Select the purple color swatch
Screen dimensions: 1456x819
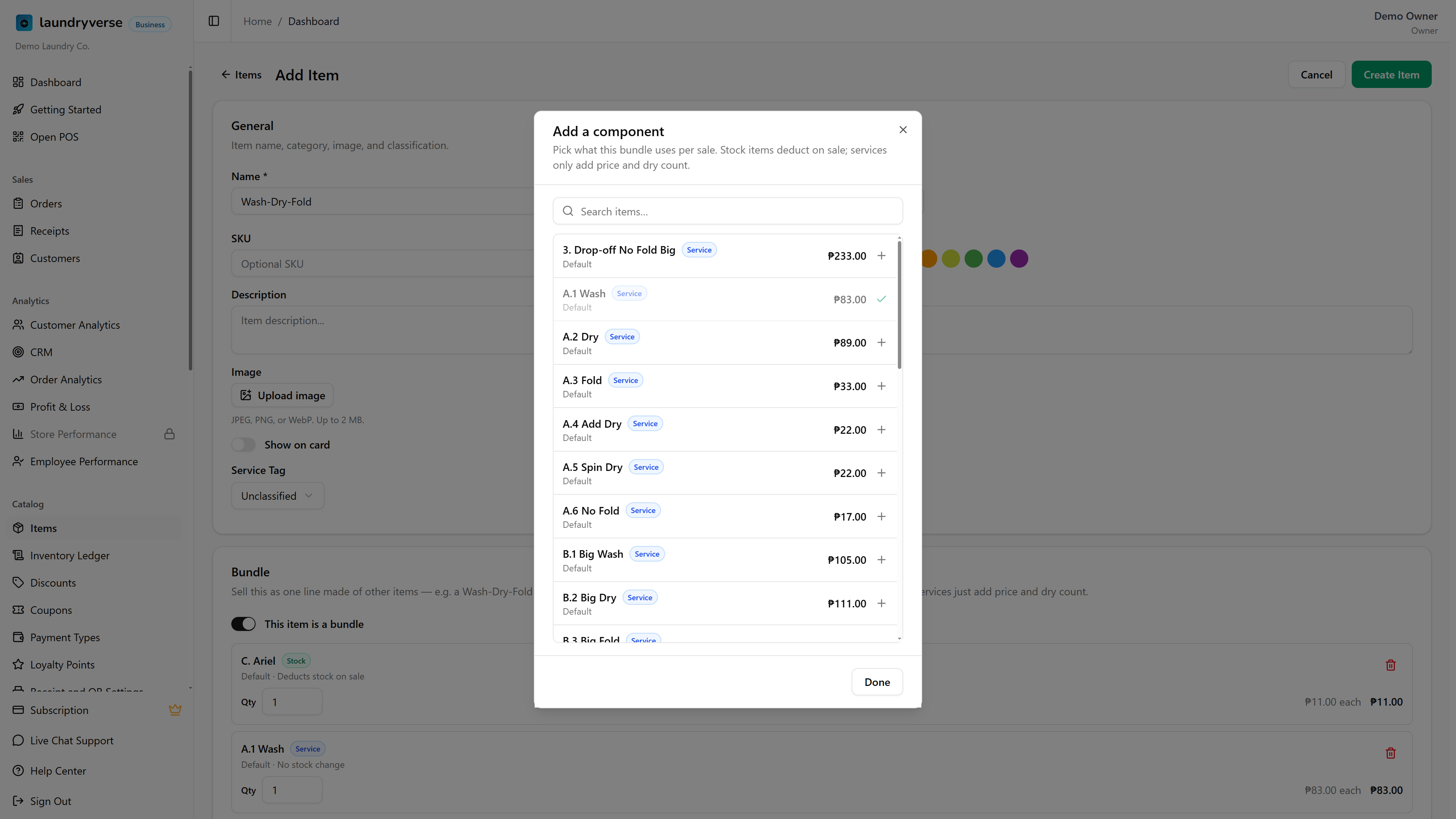coord(1018,259)
